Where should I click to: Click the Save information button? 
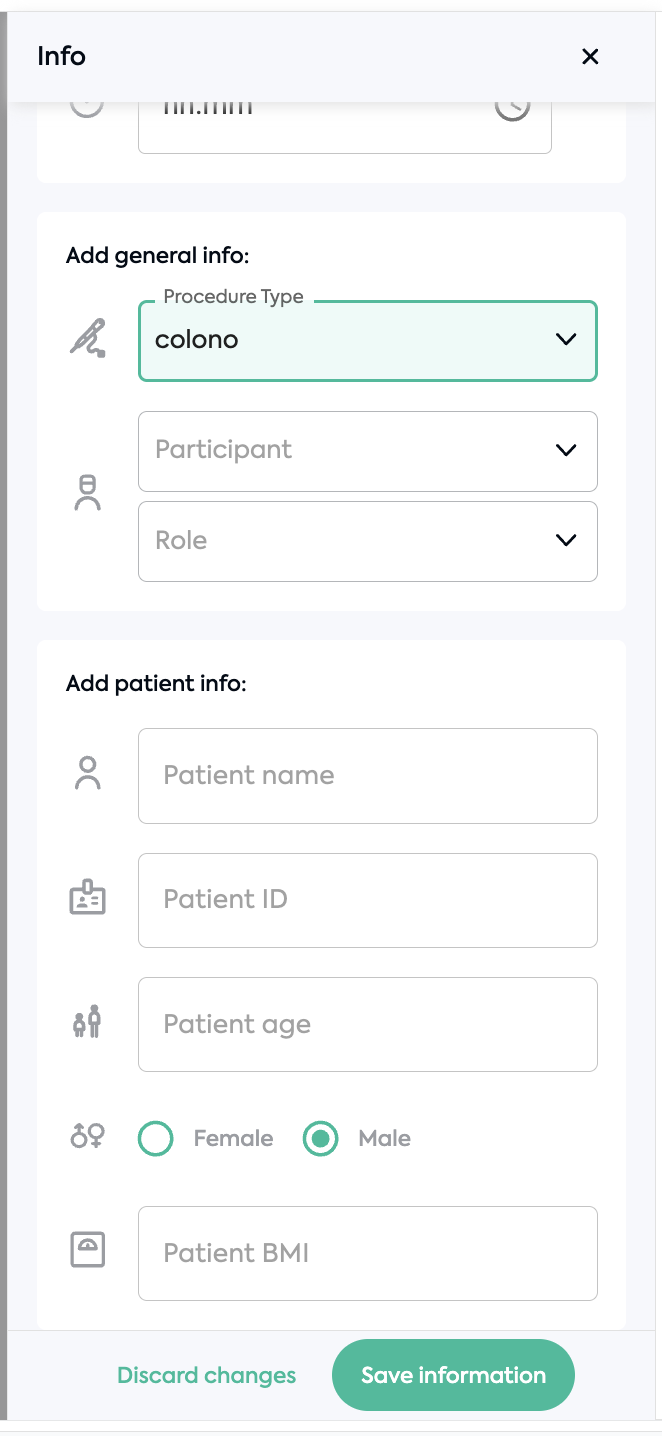click(x=453, y=1375)
